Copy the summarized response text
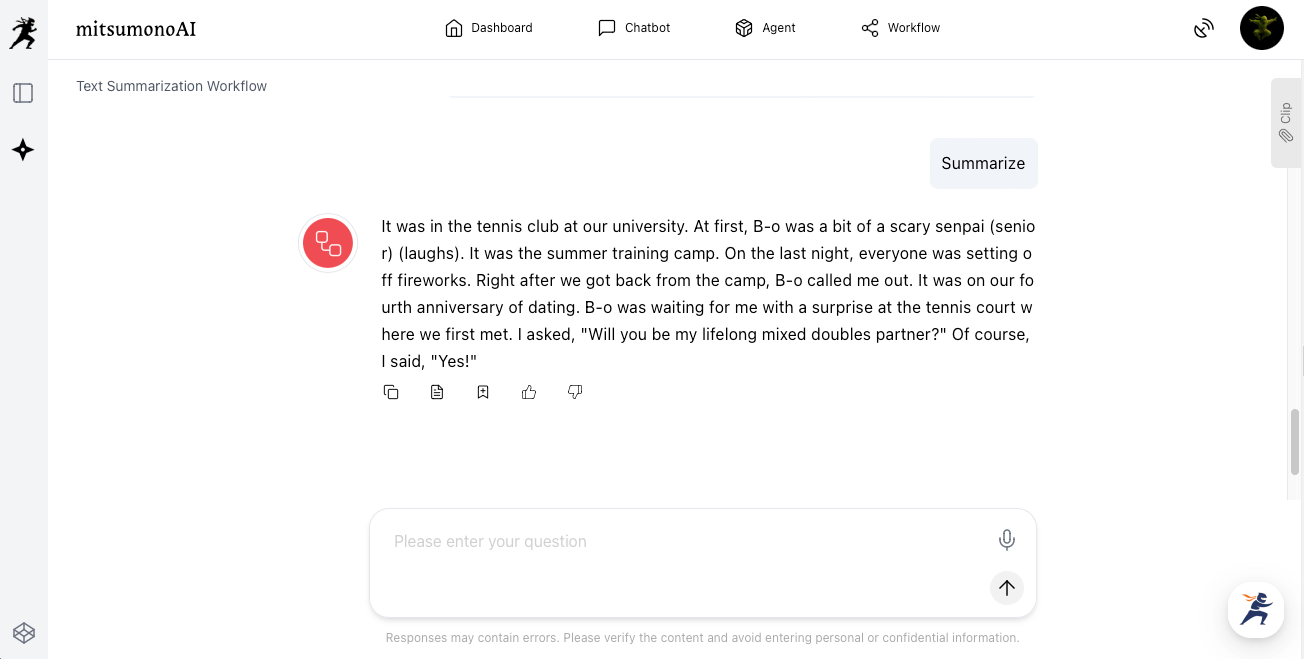1304x659 pixels. pos(391,392)
